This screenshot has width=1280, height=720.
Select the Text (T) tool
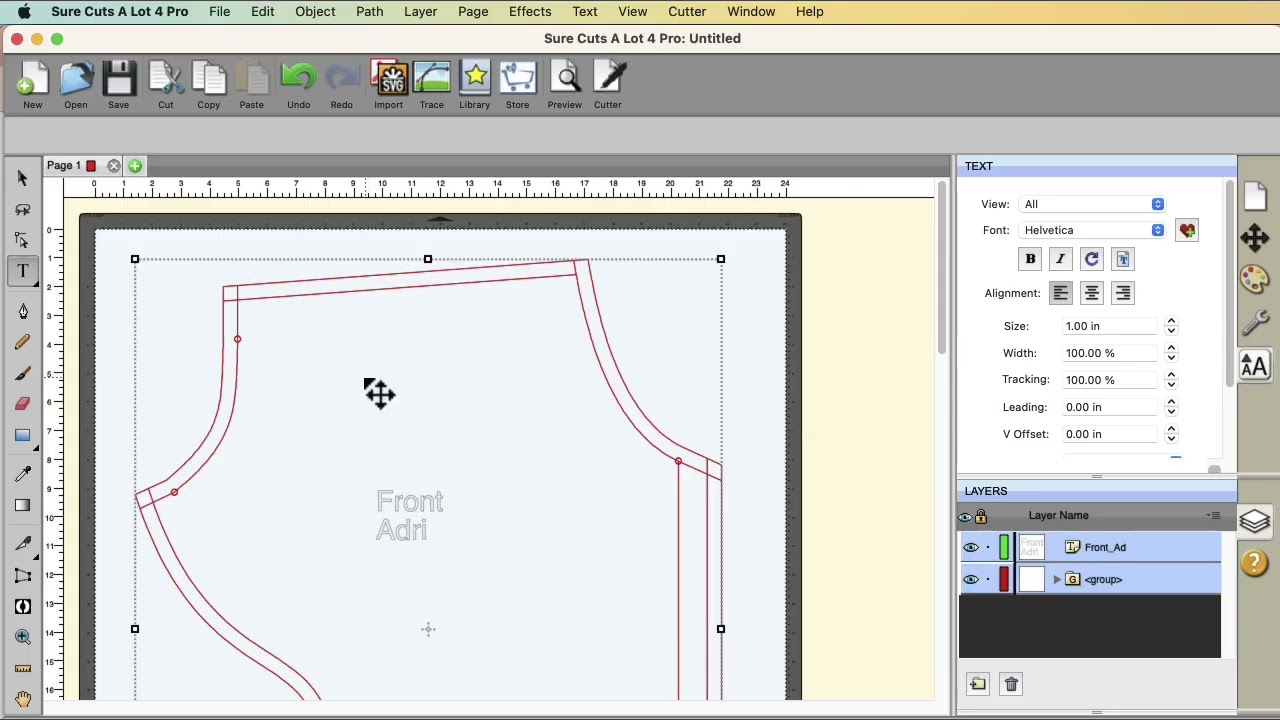22,271
